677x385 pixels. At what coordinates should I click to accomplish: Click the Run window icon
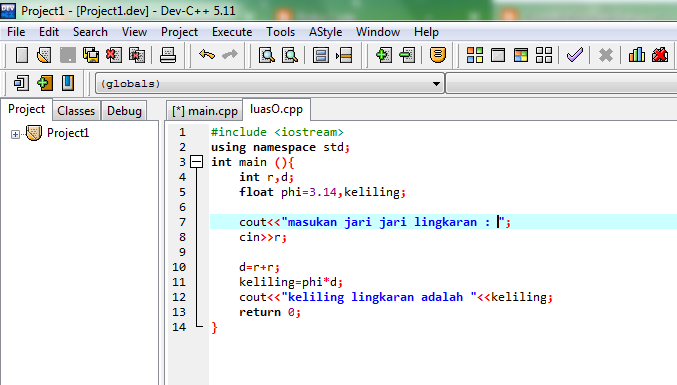(498, 55)
